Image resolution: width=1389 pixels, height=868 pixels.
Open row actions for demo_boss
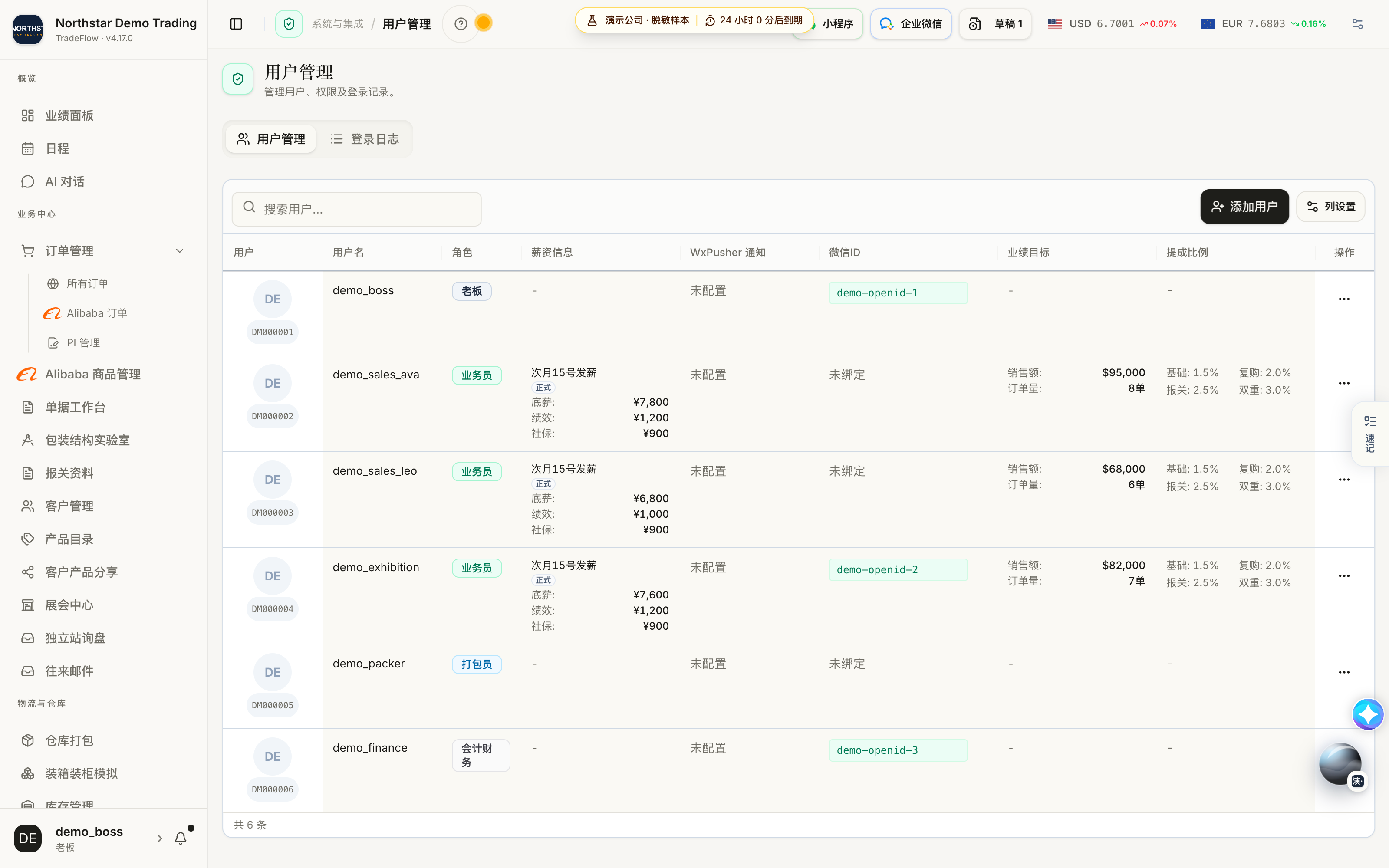(x=1344, y=299)
